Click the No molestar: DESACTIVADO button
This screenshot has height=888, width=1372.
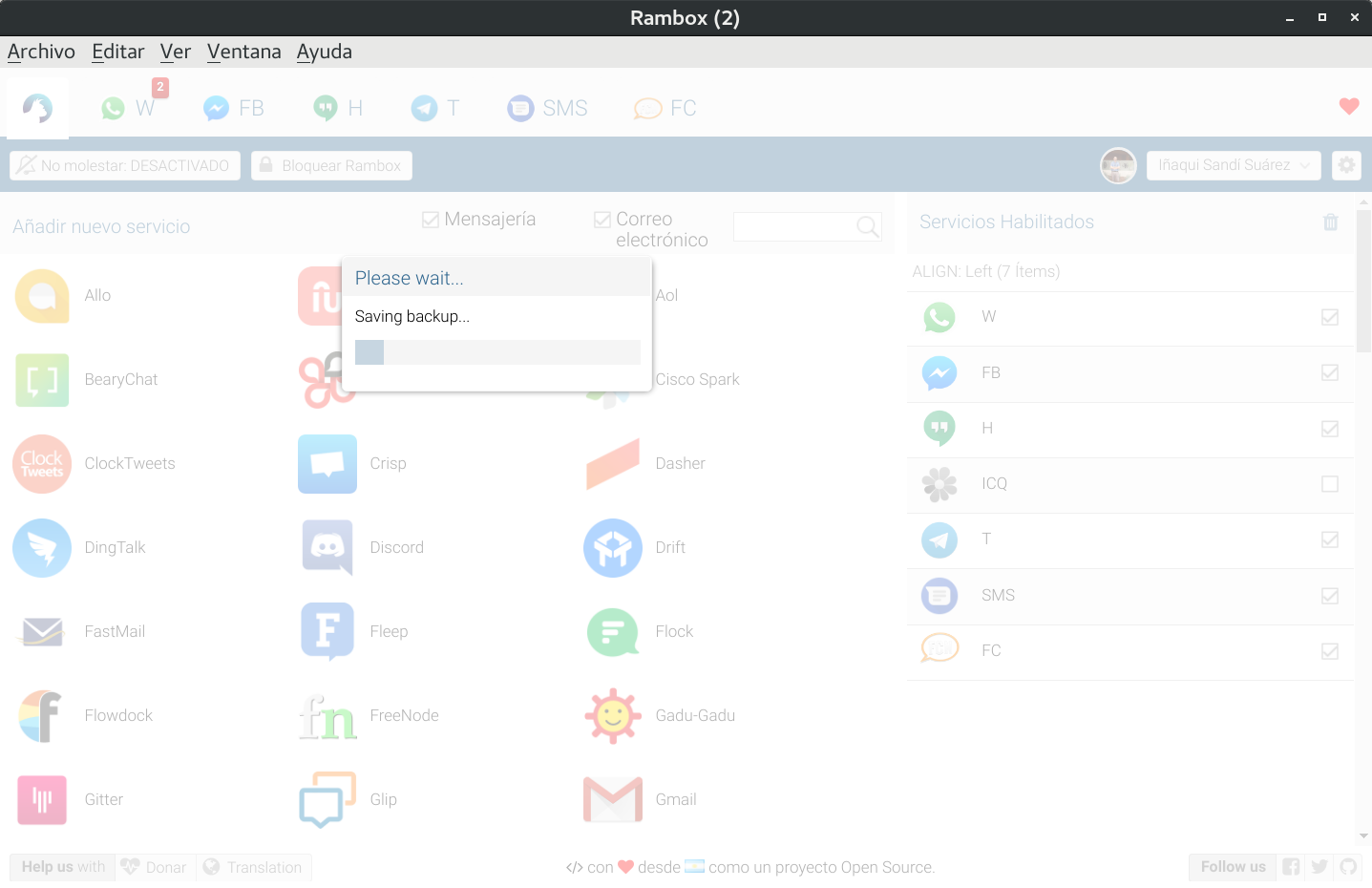coord(125,165)
